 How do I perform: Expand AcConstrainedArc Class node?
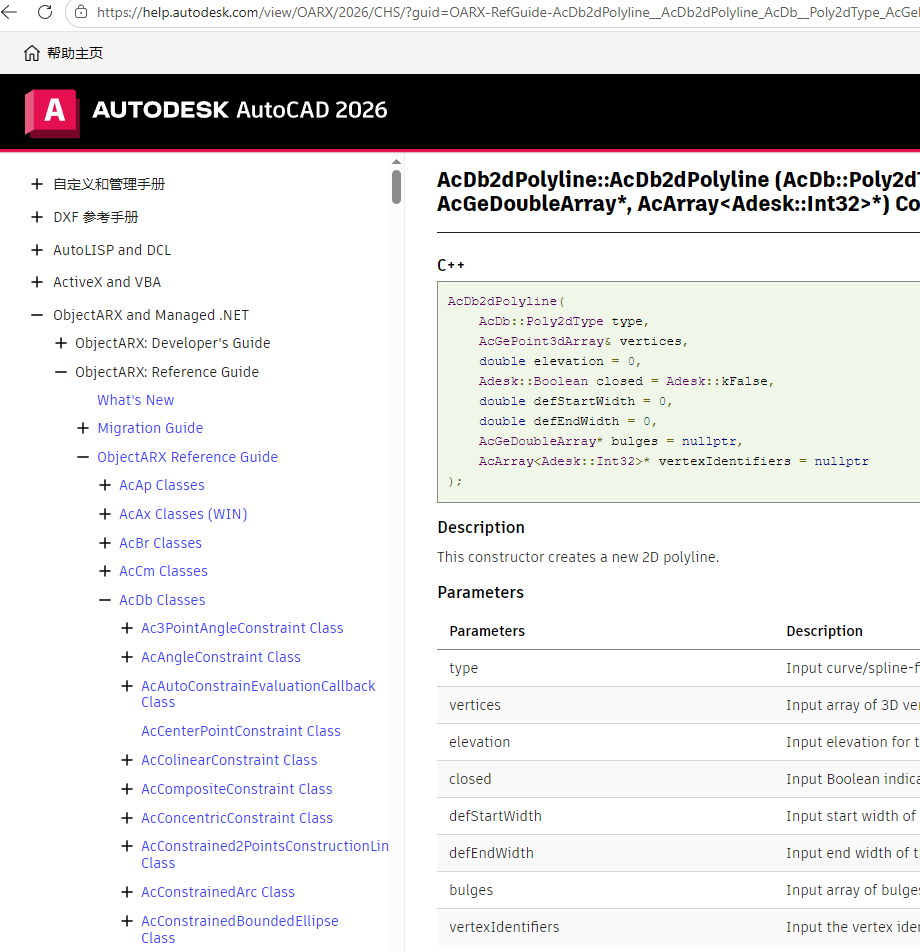[127, 892]
